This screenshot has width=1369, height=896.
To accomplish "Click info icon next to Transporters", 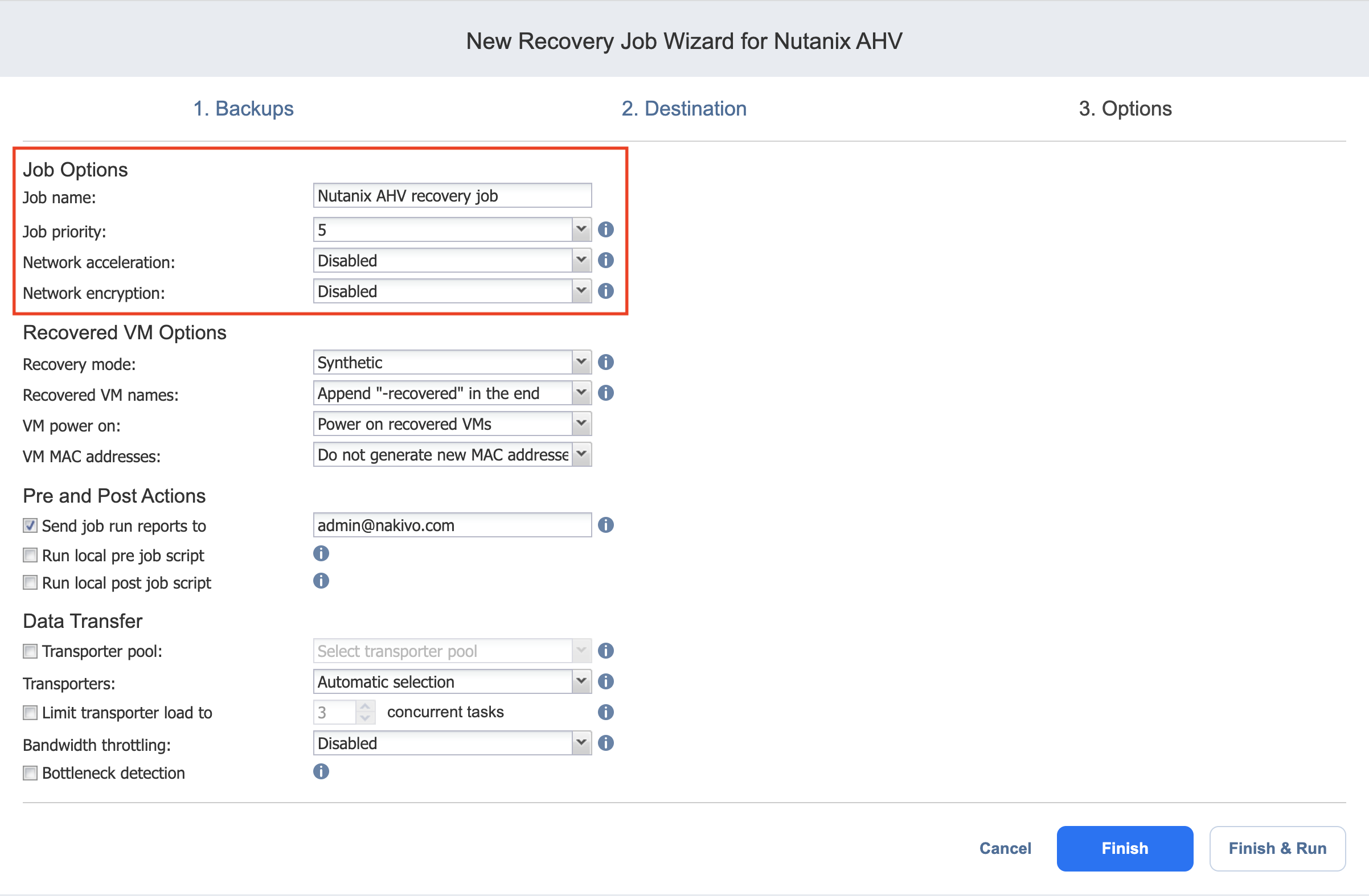I will [x=606, y=681].
